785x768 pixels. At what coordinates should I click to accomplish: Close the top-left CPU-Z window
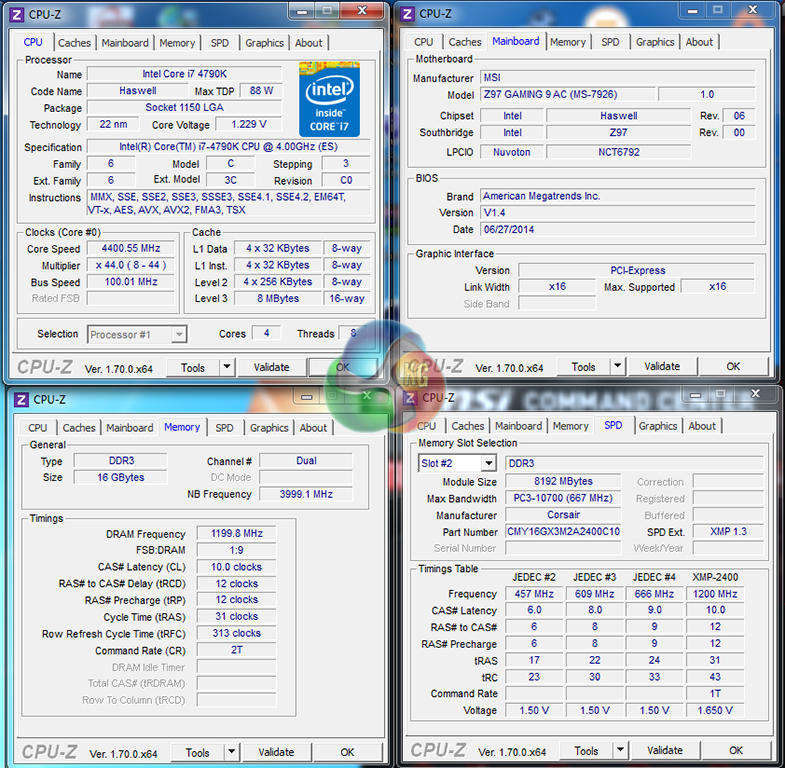(x=362, y=10)
